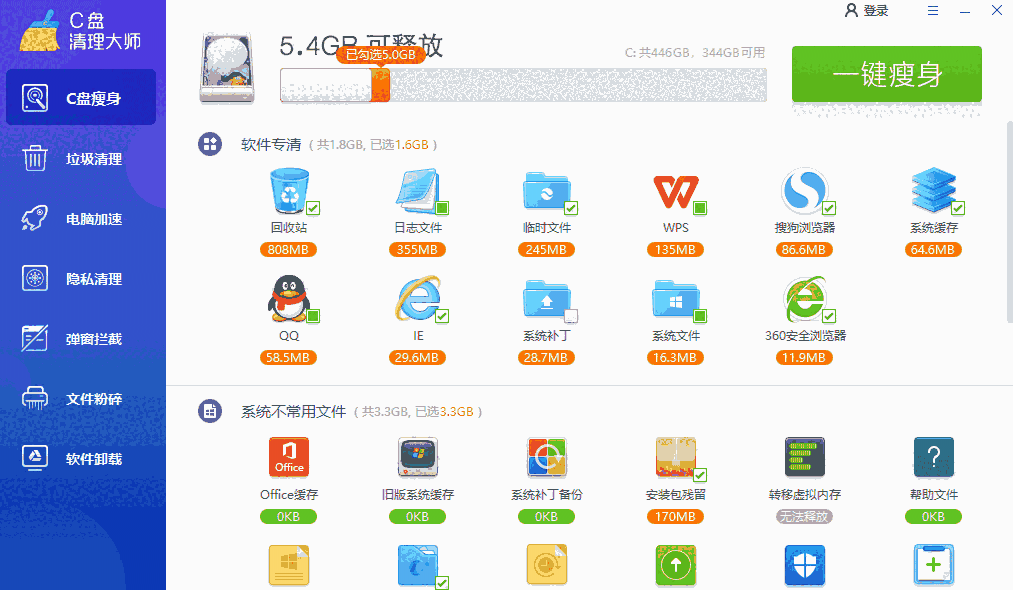Select the IE browser cleanup icon
The height and width of the screenshot is (590, 1013).
(417, 303)
